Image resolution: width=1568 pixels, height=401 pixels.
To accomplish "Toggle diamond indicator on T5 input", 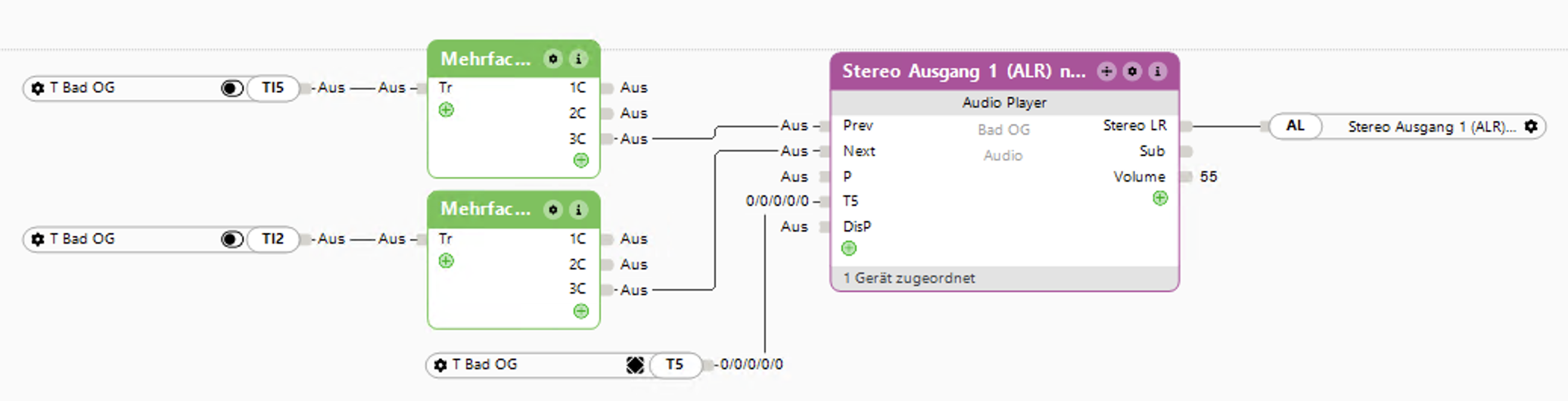I will coord(635,365).
